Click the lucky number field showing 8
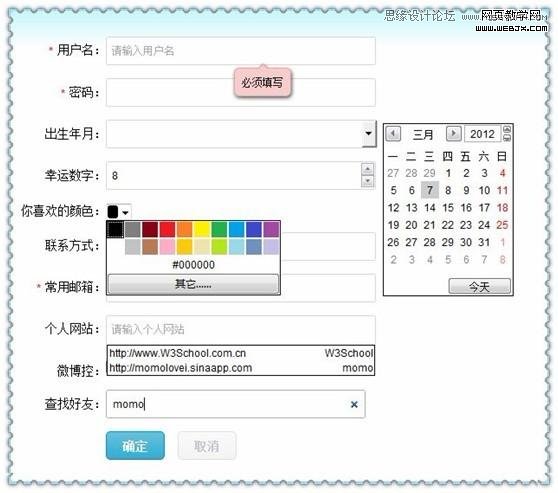Image resolution: width=558 pixels, height=493 pixels. click(x=233, y=175)
